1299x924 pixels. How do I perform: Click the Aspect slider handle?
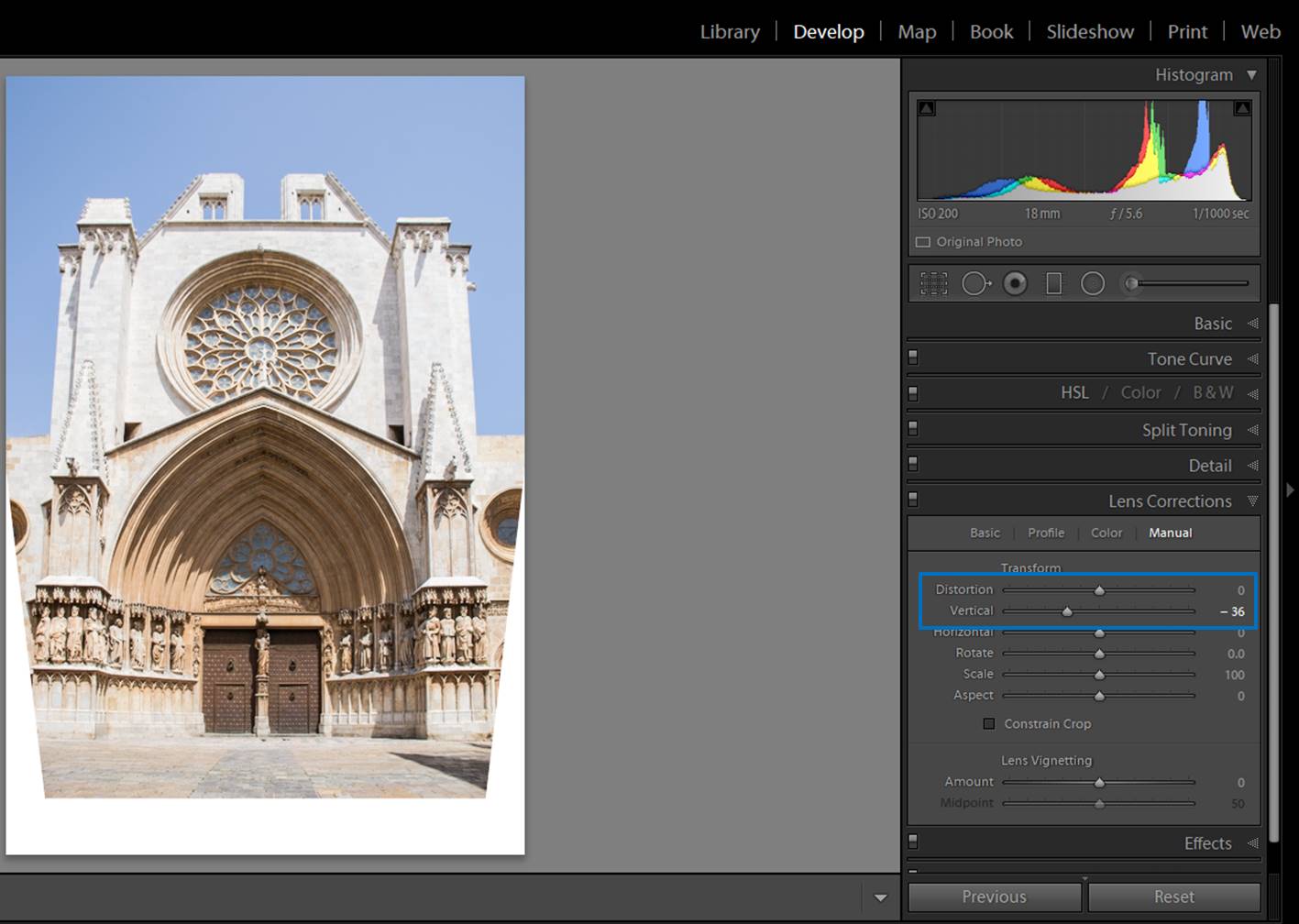tap(1099, 696)
